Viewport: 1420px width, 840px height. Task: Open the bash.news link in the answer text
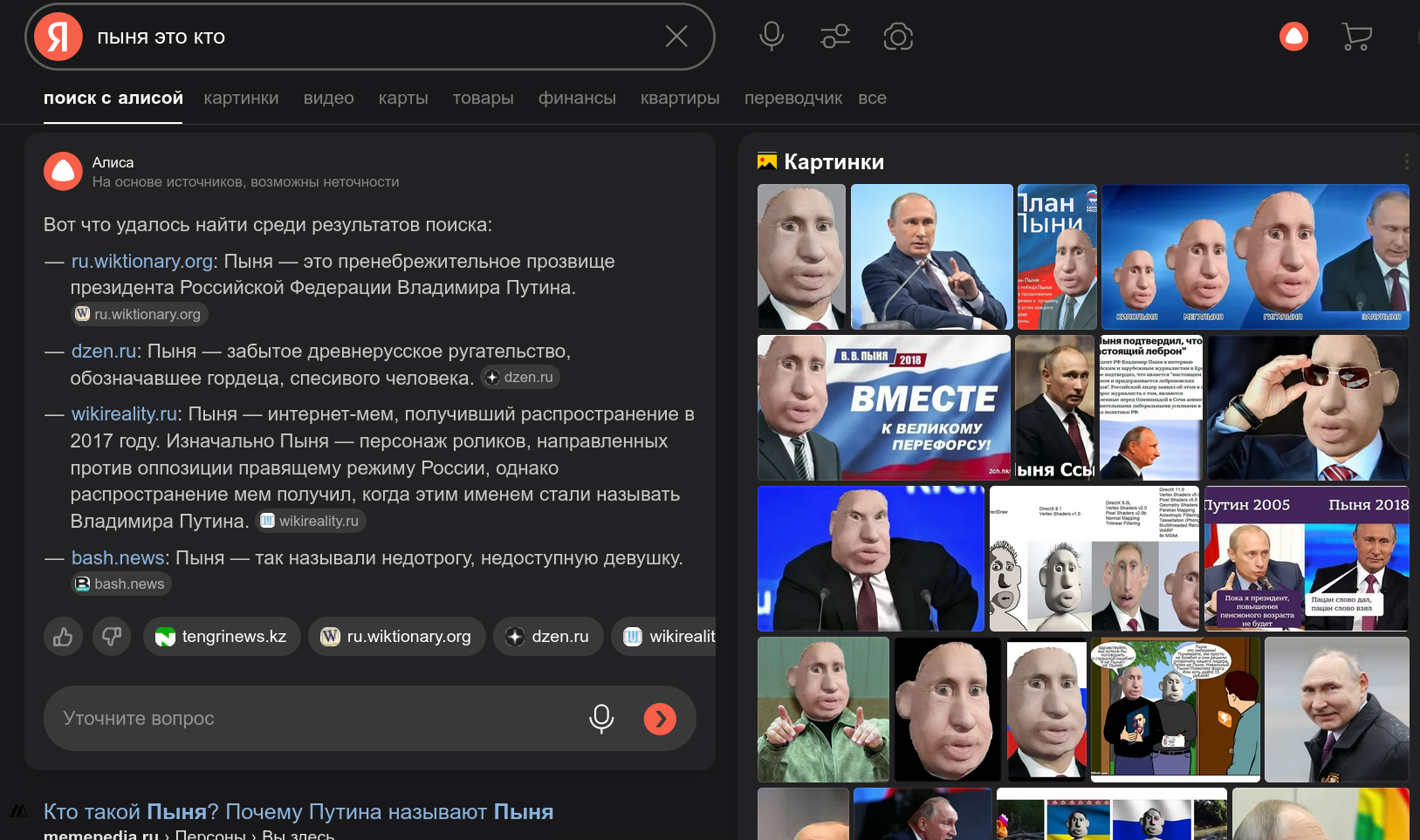click(118, 557)
